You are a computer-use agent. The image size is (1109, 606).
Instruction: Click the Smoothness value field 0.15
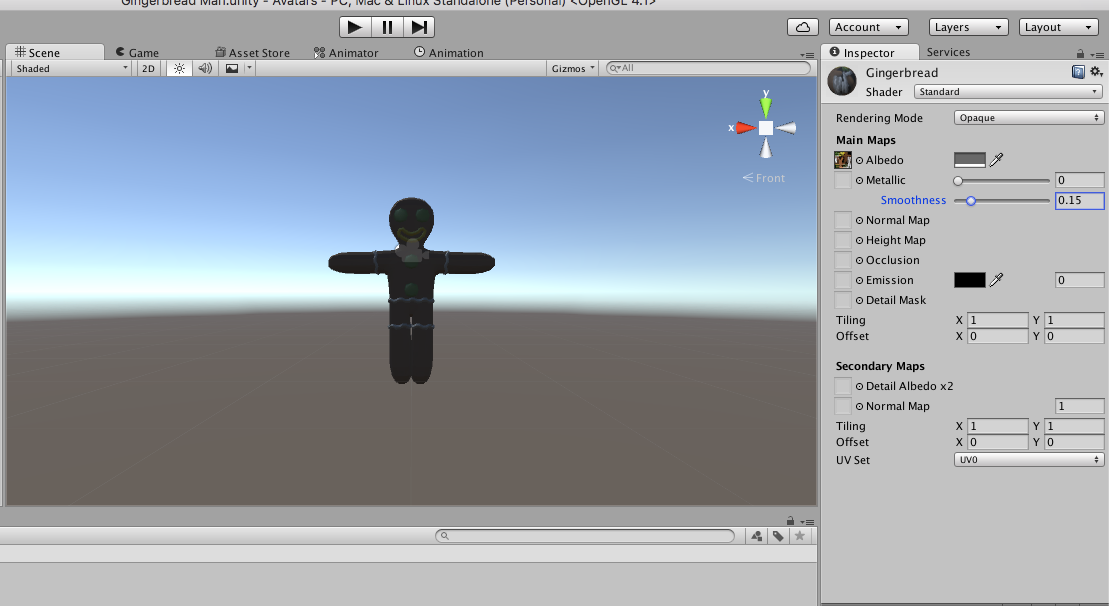pyautogui.click(x=1079, y=200)
